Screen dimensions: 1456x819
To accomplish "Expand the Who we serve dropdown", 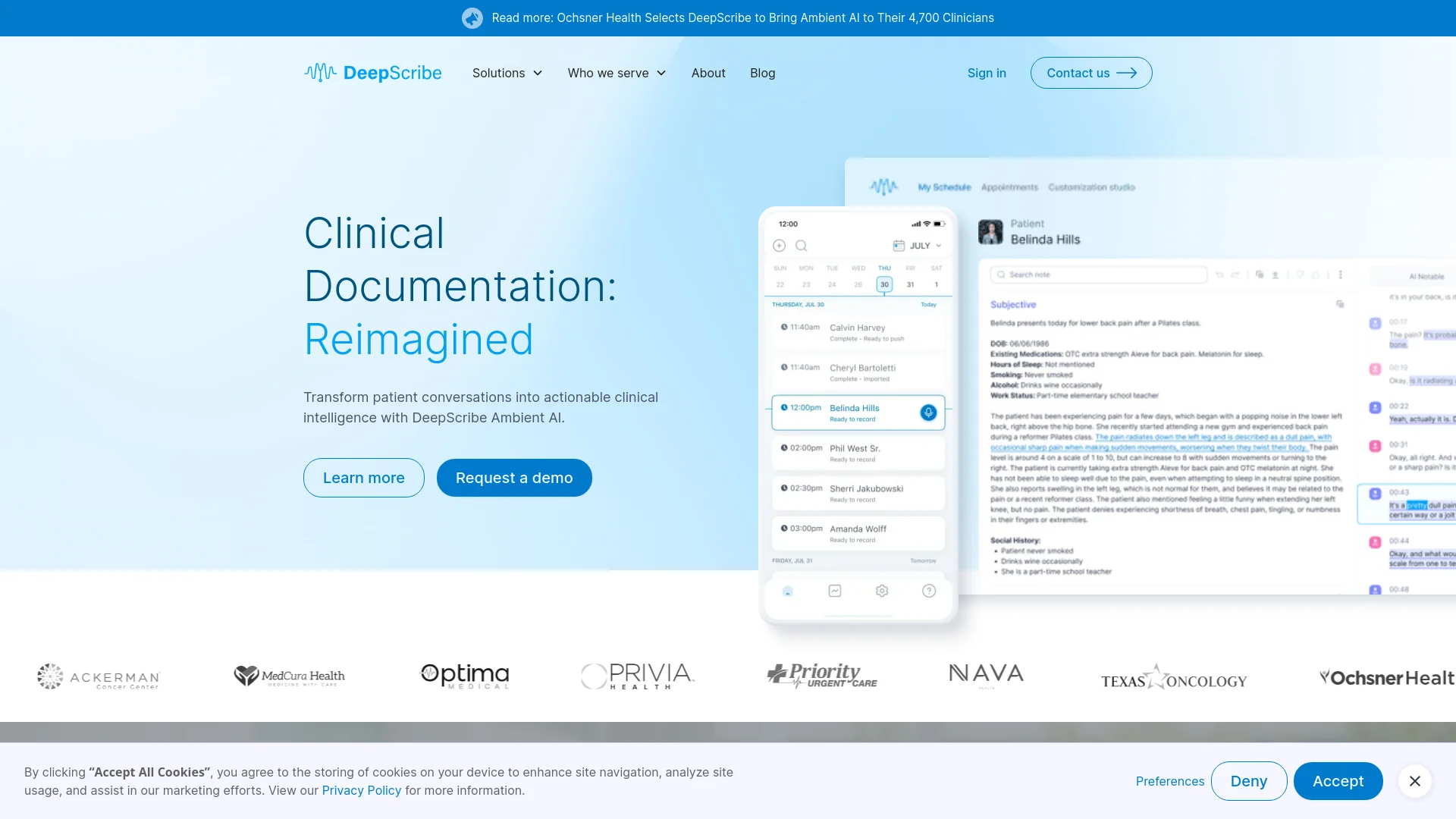I will (617, 73).
